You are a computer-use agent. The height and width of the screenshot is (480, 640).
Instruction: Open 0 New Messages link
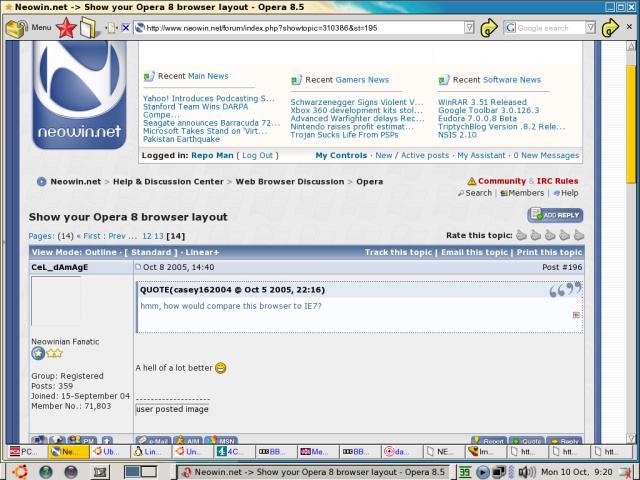(x=546, y=156)
